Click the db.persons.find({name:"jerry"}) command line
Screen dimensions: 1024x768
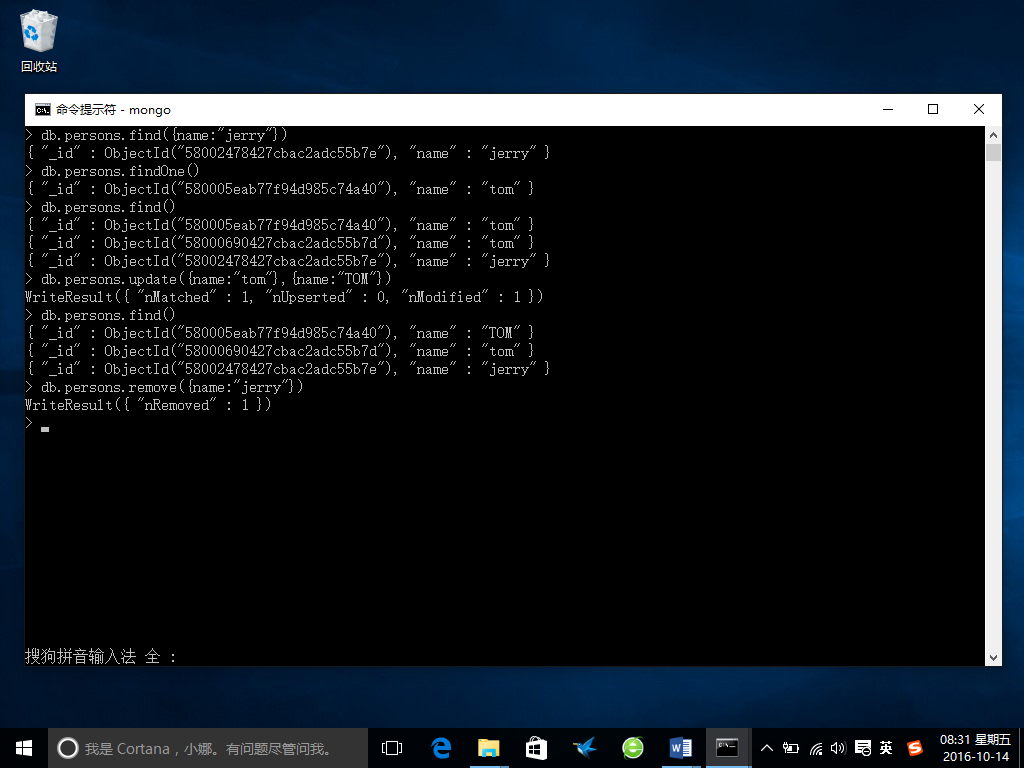pos(156,135)
